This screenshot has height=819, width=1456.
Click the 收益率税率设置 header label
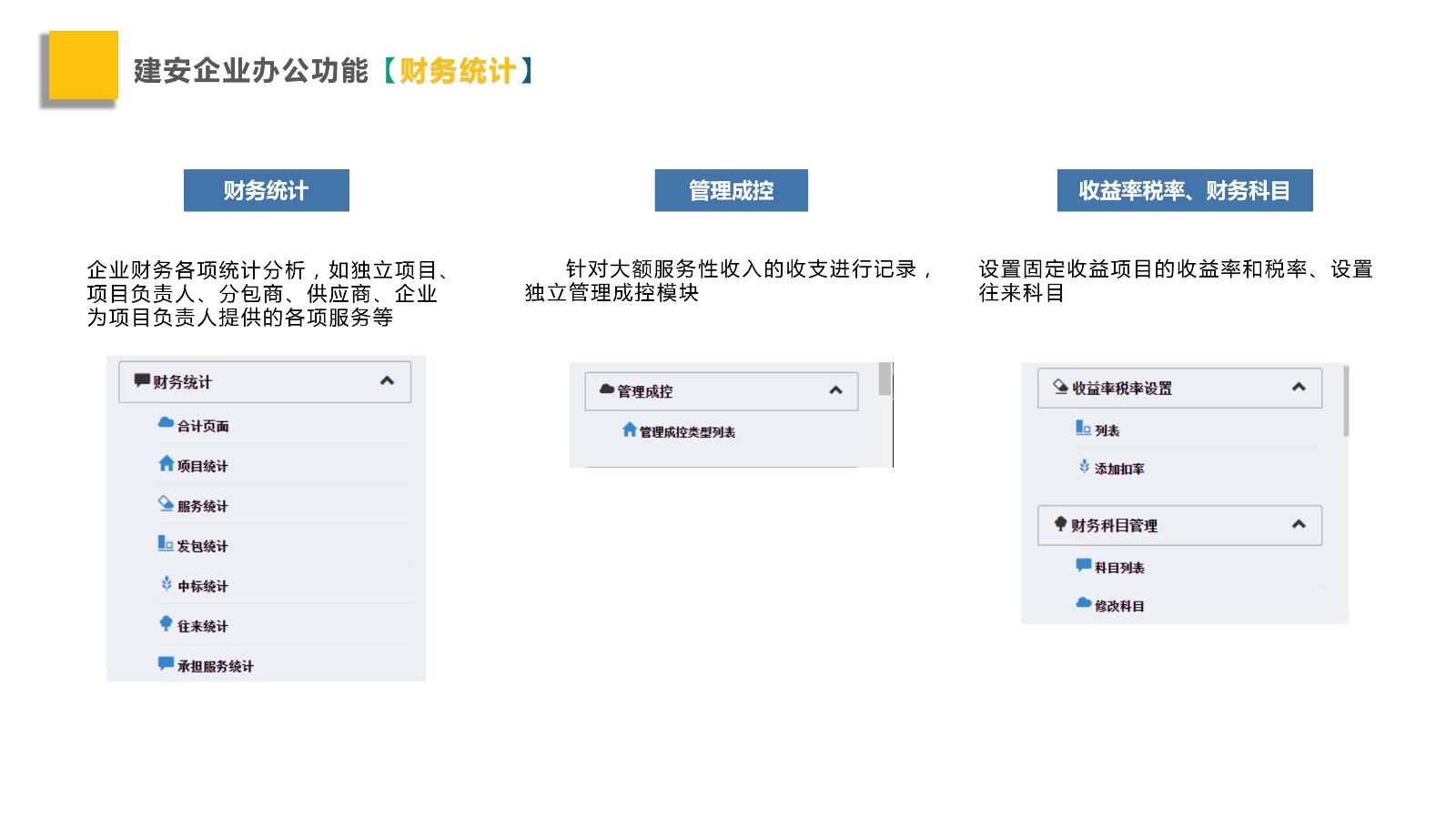pos(1122,389)
